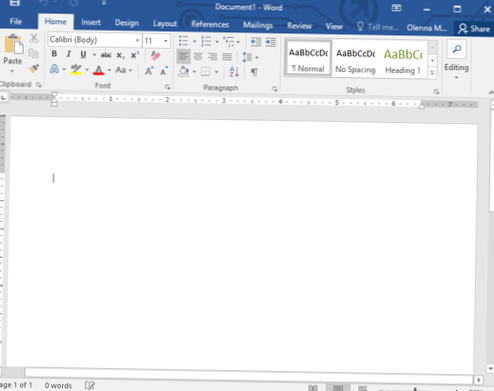This screenshot has height=391, width=494.
Task: Apply superscript formatting
Action: pos(135,55)
